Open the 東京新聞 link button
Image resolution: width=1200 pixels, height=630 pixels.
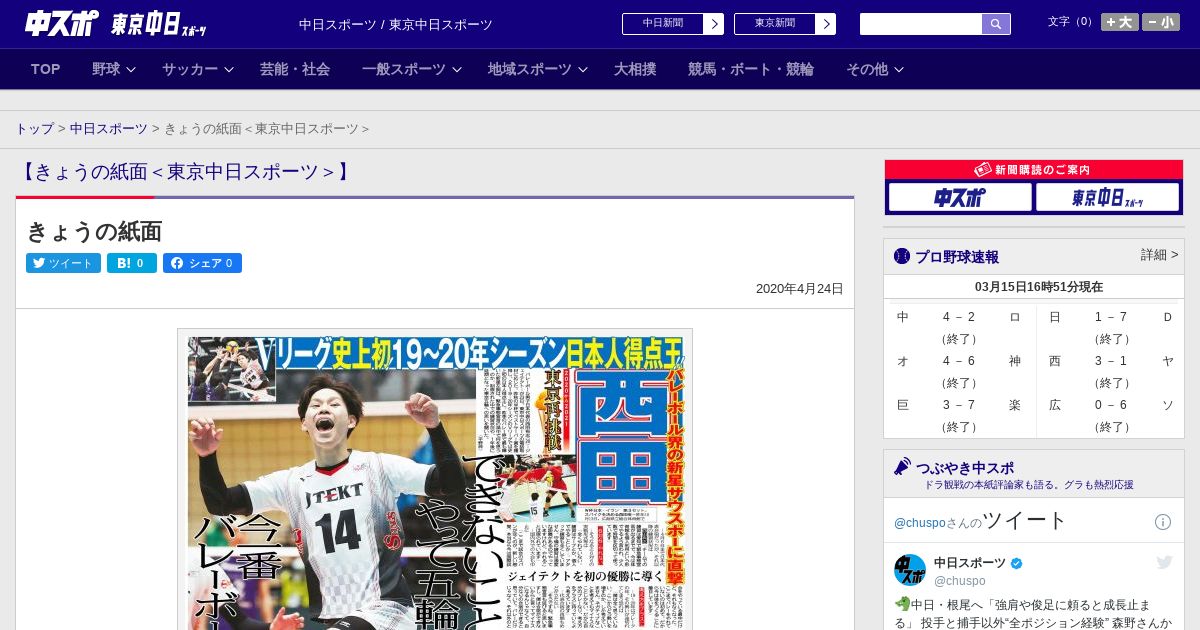click(775, 24)
